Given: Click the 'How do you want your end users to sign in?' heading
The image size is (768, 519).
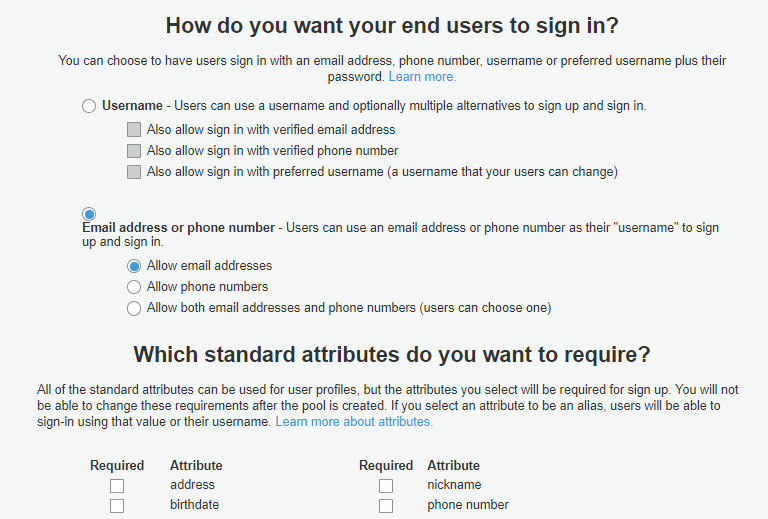Looking at the screenshot, I should (x=392, y=27).
